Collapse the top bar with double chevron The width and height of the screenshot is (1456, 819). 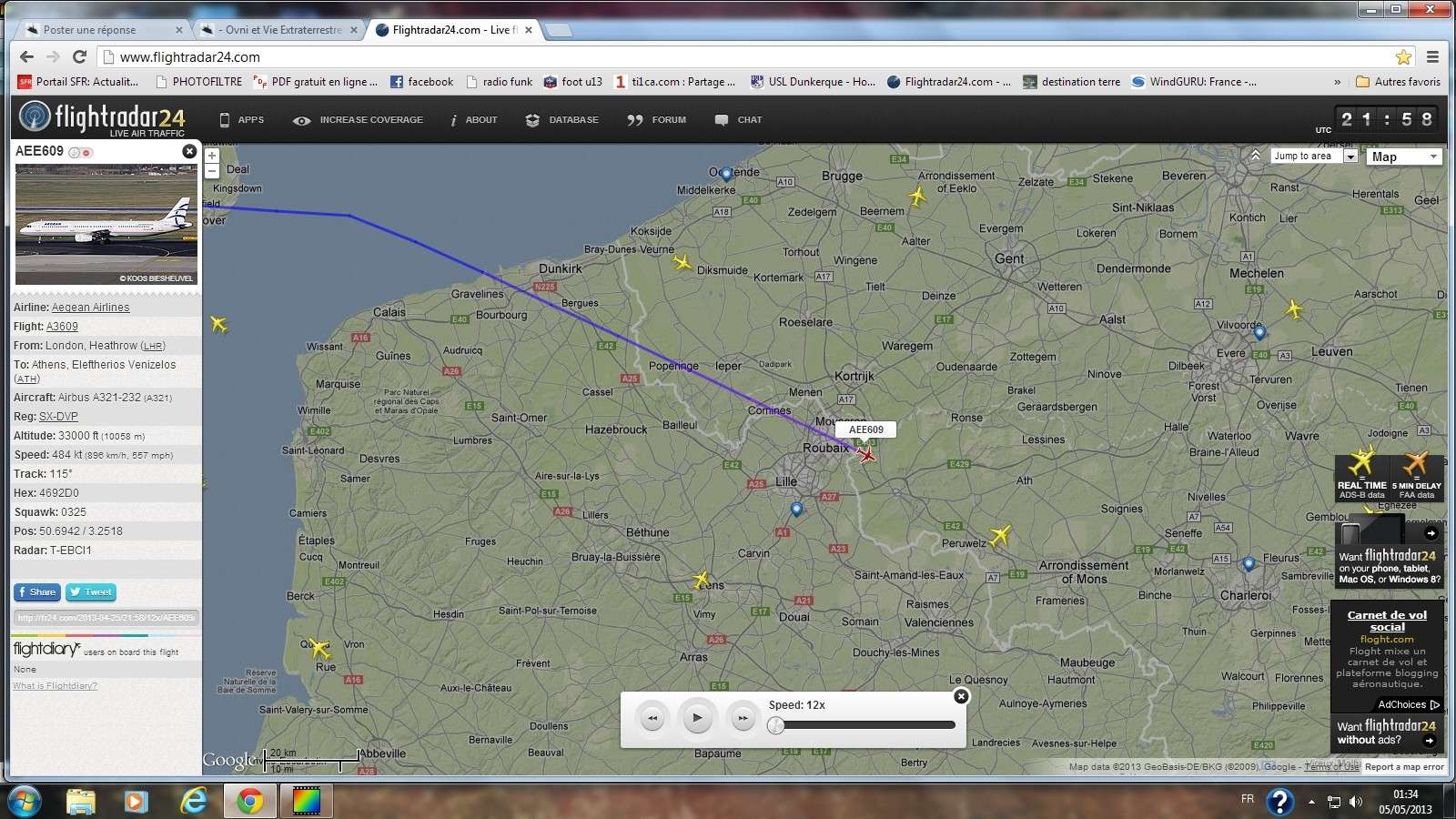click(1255, 156)
